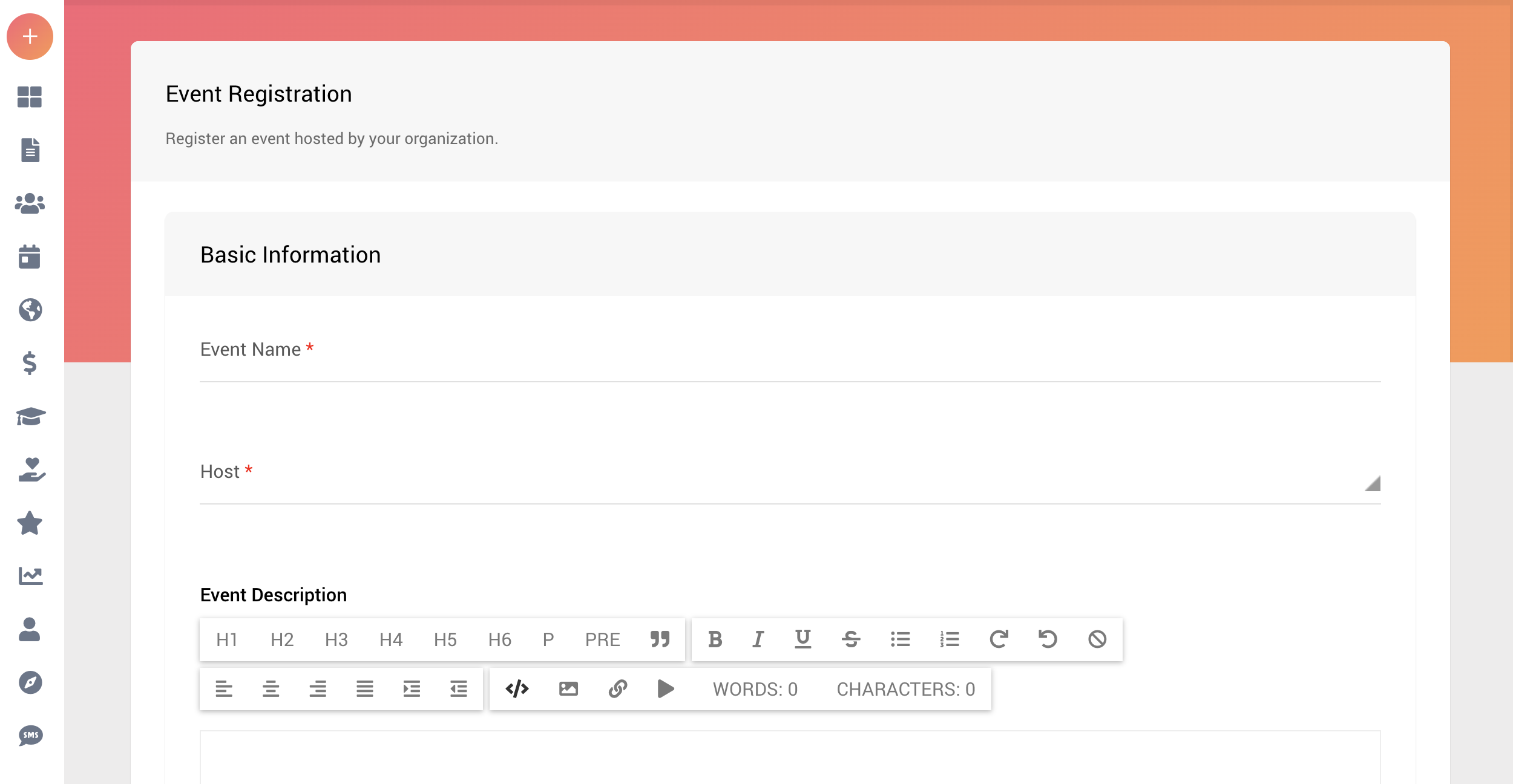Screen dimensions: 1513x784
Task: Apply H6 heading format
Action: coord(500,639)
